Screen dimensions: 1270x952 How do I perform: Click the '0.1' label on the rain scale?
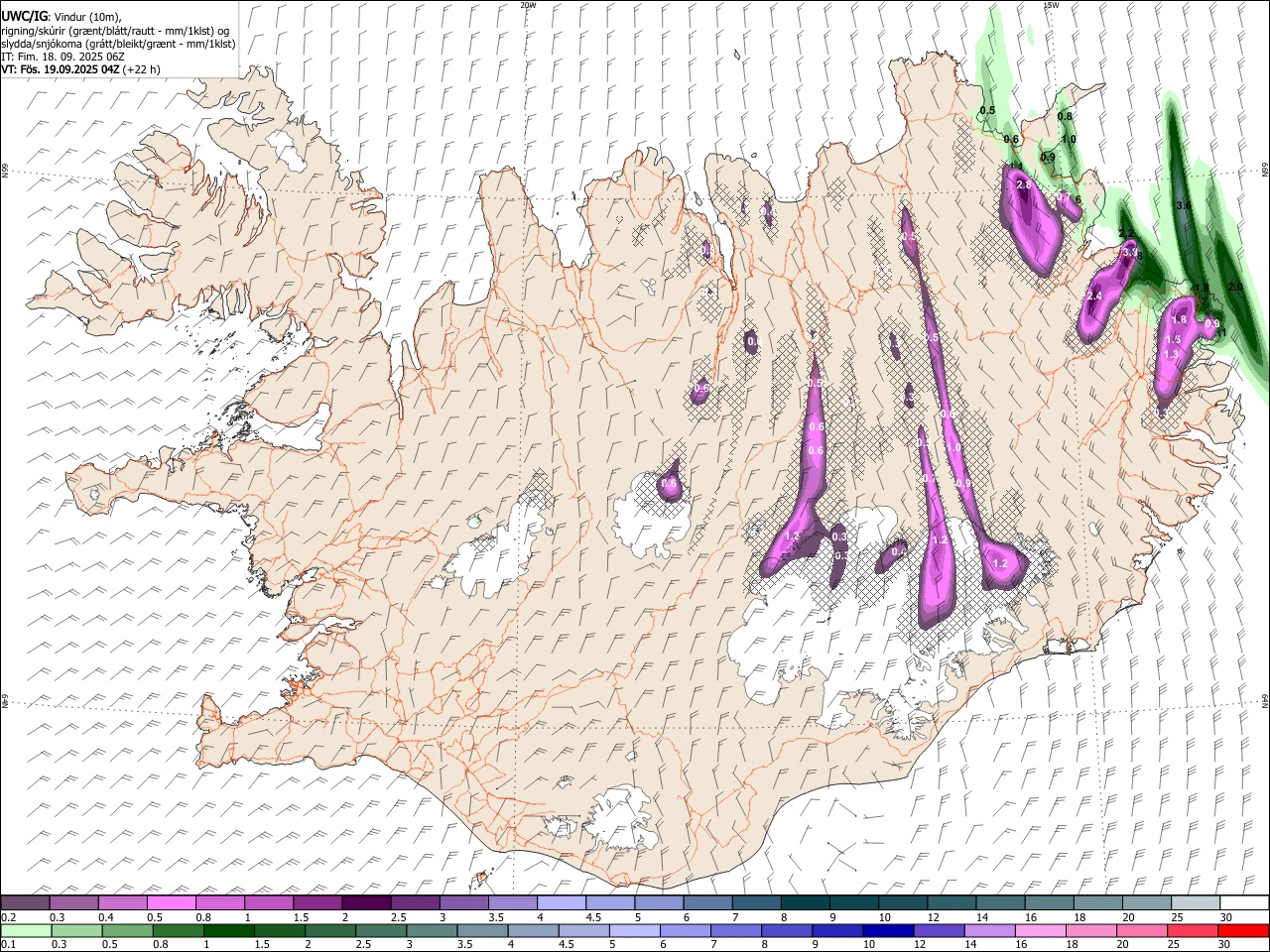pyautogui.click(x=8, y=945)
